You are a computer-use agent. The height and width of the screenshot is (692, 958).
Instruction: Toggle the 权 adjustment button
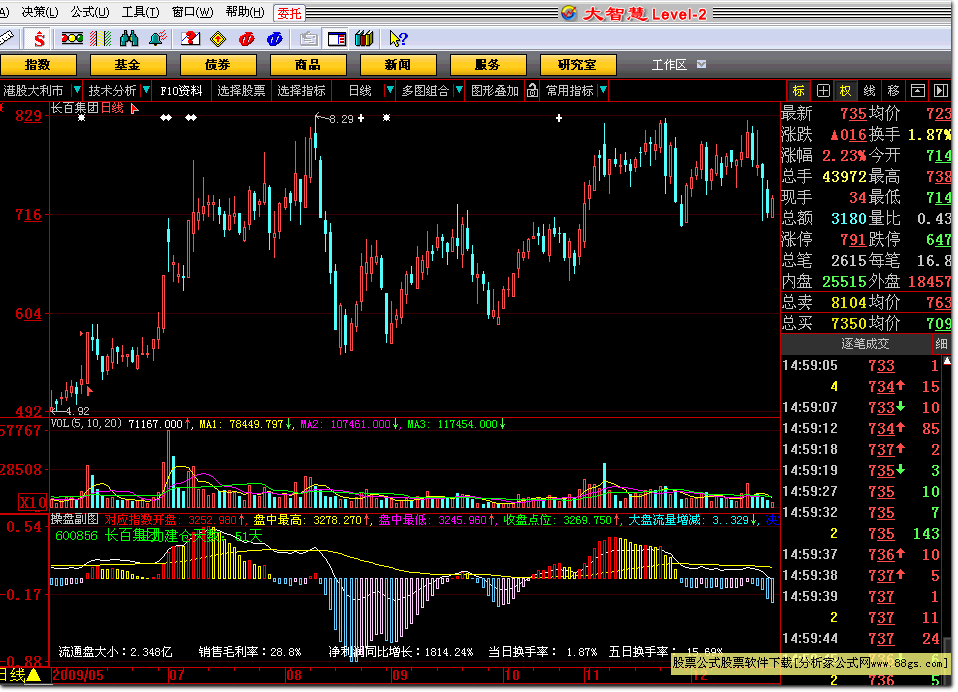coord(846,91)
